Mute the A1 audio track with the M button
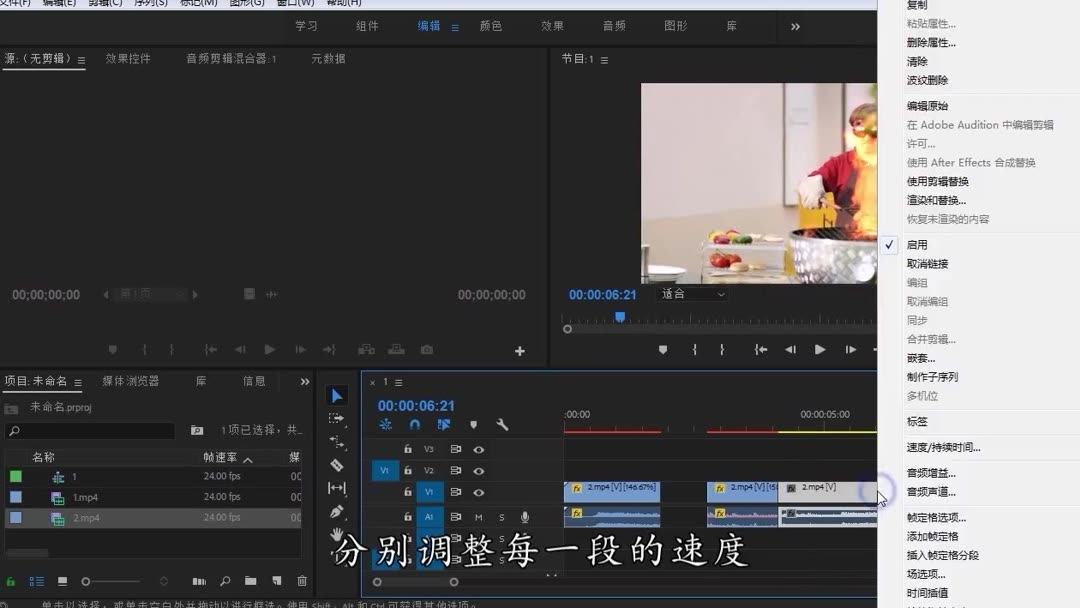The image size is (1080, 608). 478,516
